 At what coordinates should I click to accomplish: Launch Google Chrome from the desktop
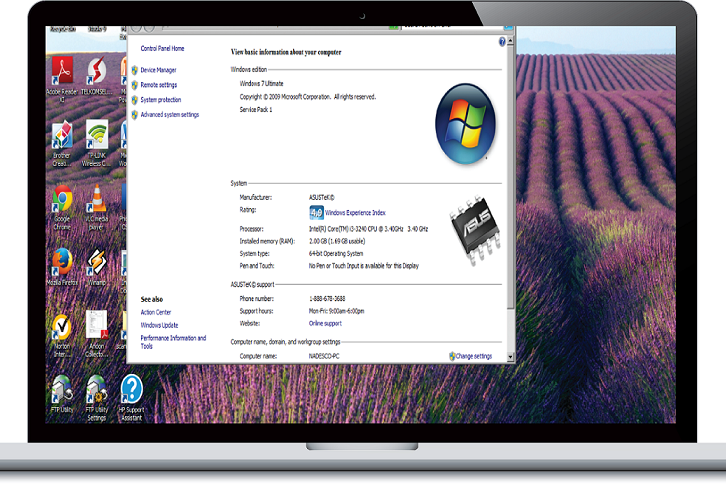[x=62, y=198]
